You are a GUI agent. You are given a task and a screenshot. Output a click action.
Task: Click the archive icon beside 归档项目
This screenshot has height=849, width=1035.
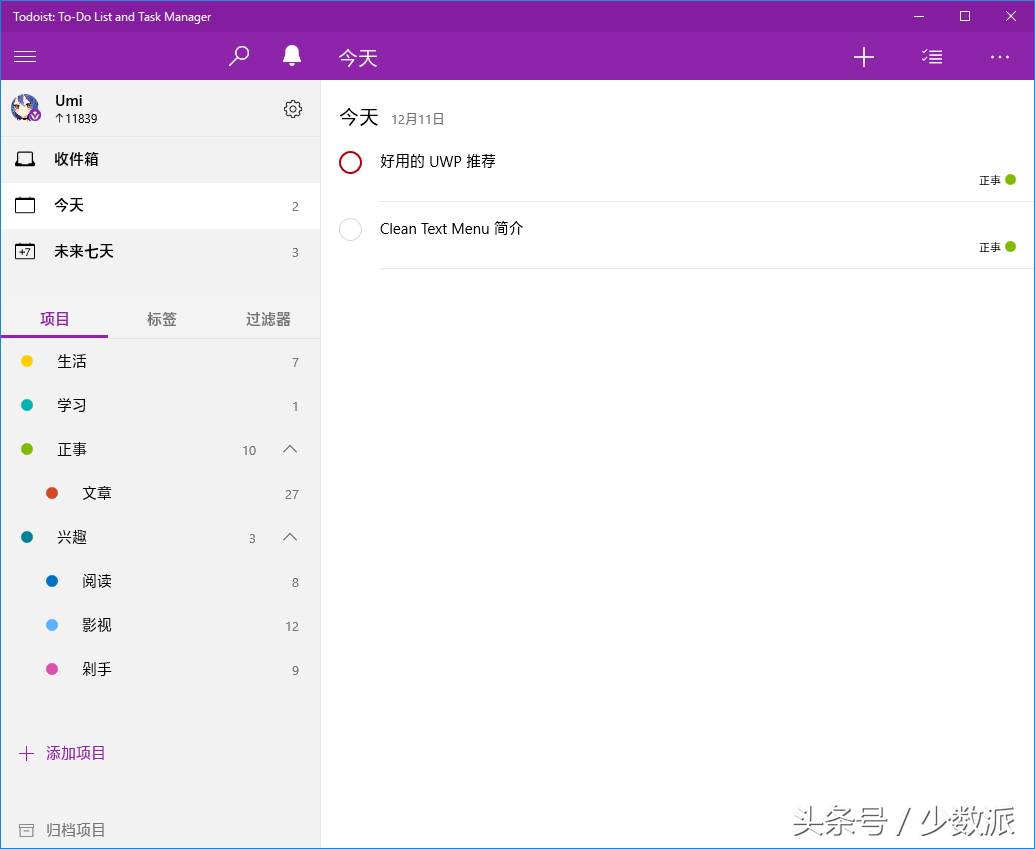26,831
